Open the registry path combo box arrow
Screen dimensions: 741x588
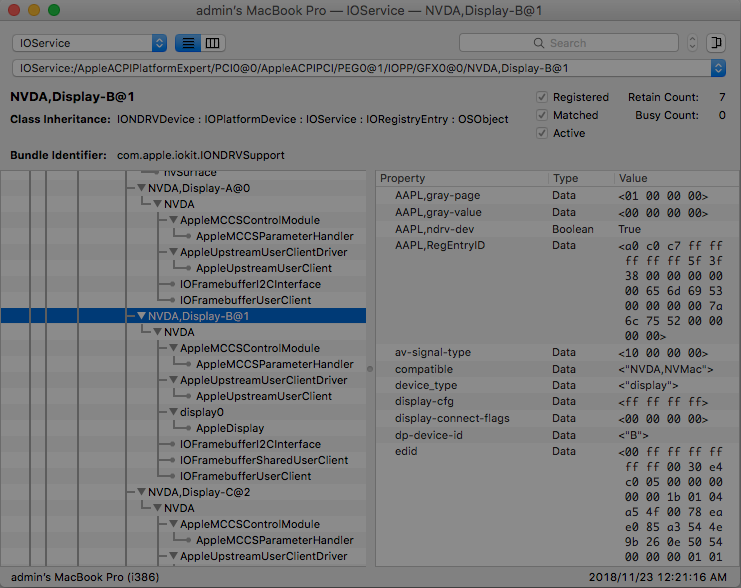[x=718, y=68]
